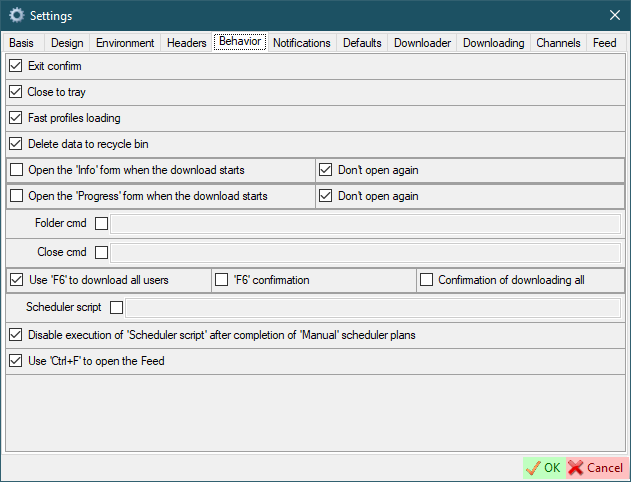Switch to the Feed tab
631x482 pixels.
pos(604,43)
